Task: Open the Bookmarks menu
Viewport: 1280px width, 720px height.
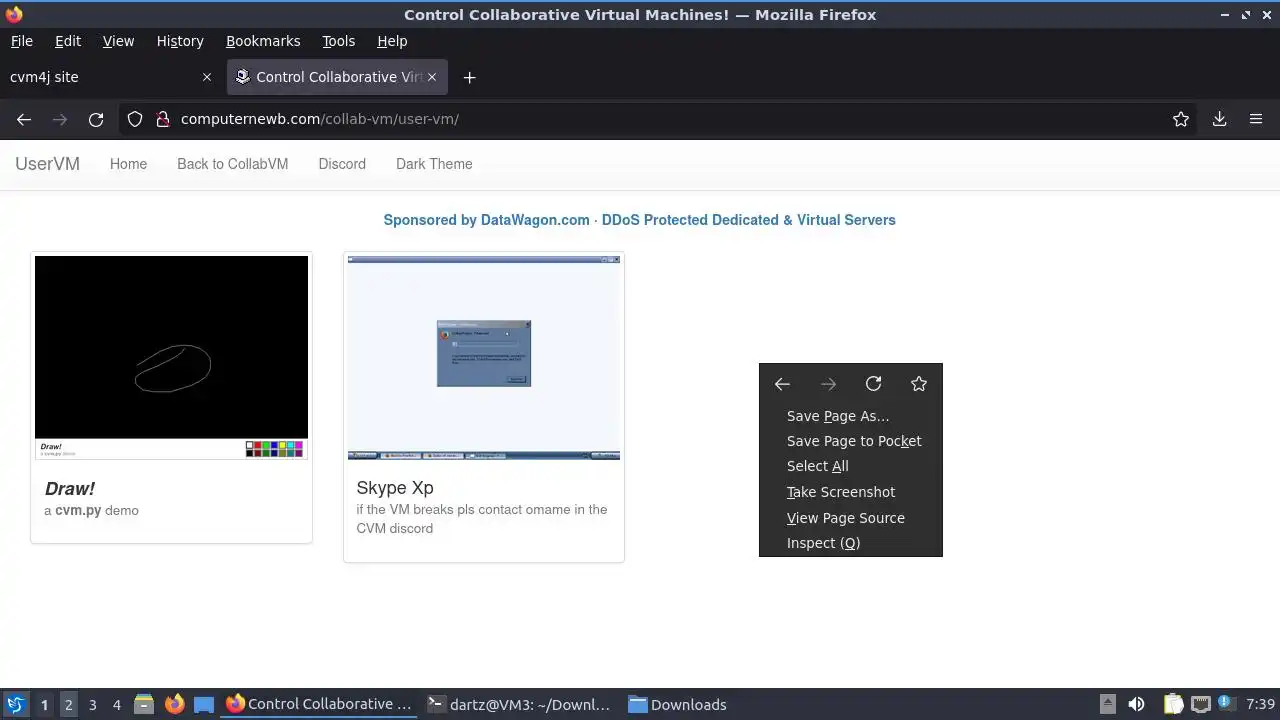Action: (263, 41)
